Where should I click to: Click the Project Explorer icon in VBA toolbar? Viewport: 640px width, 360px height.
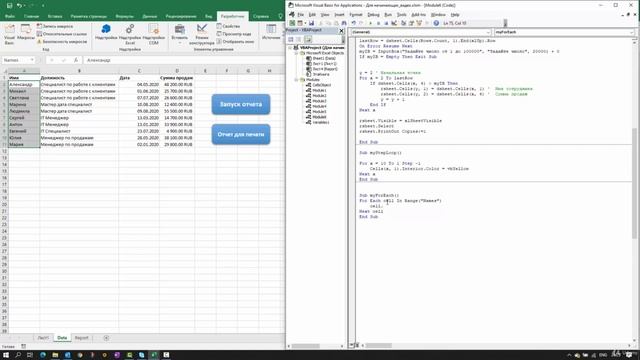point(403,23)
